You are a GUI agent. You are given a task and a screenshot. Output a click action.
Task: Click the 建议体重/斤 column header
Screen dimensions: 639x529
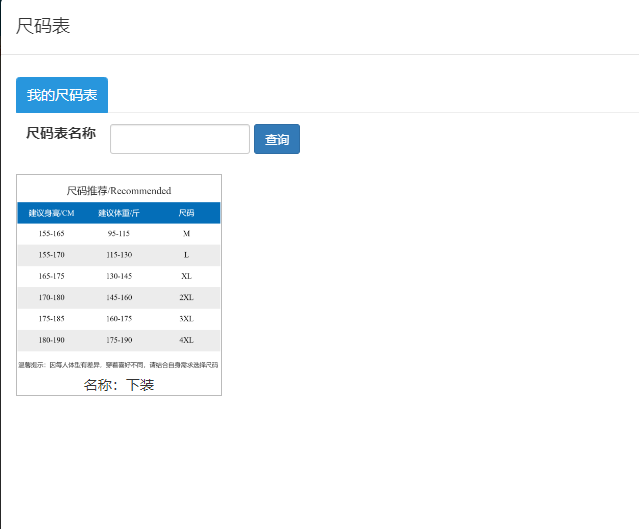pyautogui.click(x=119, y=213)
